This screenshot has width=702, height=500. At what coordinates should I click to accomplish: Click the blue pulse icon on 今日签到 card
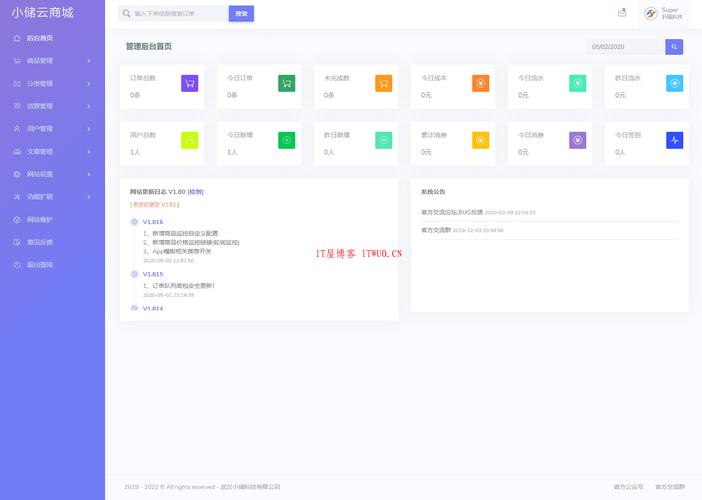[x=675, y=140]
